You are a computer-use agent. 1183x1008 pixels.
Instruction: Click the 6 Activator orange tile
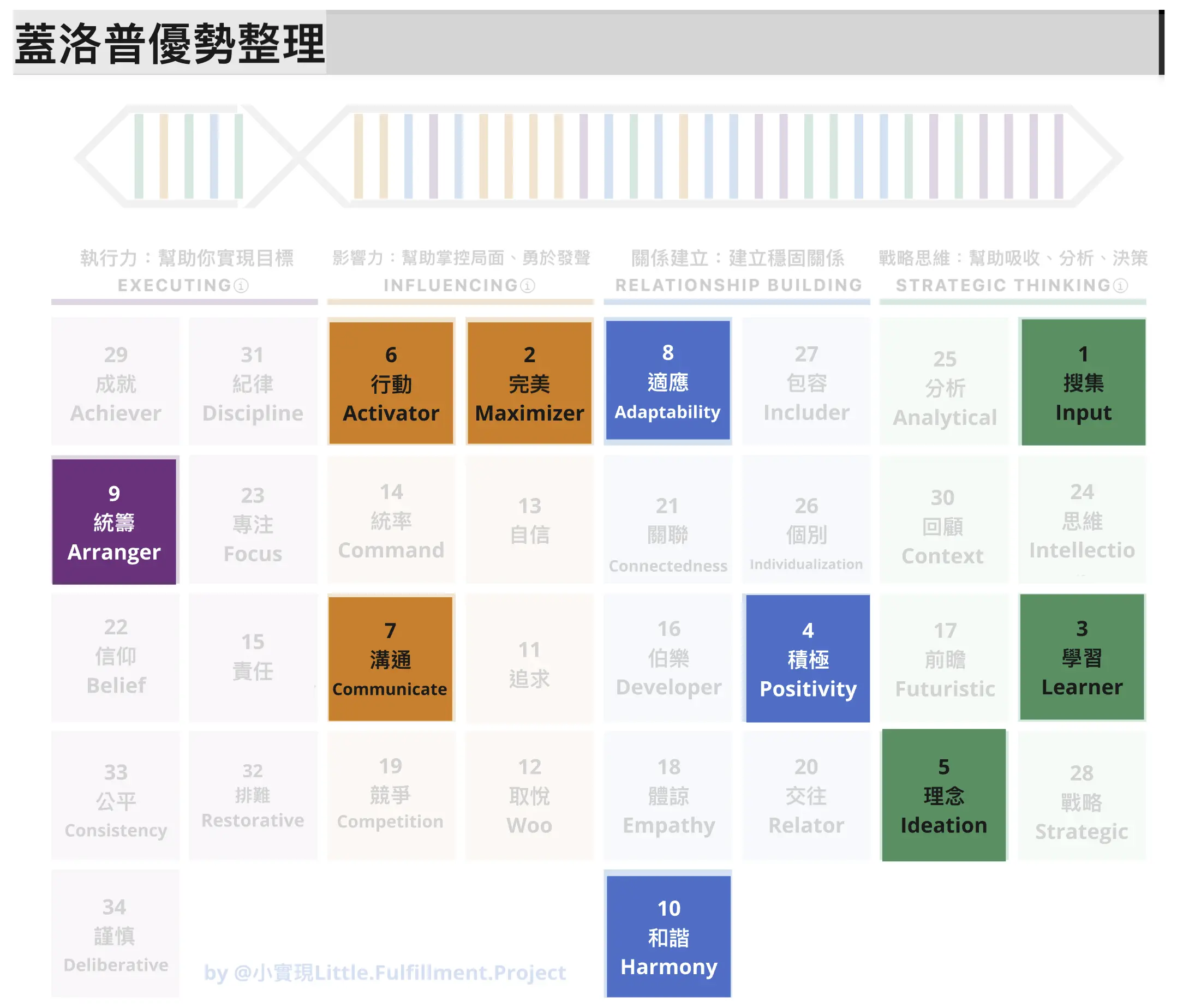(x=391, y=382)
